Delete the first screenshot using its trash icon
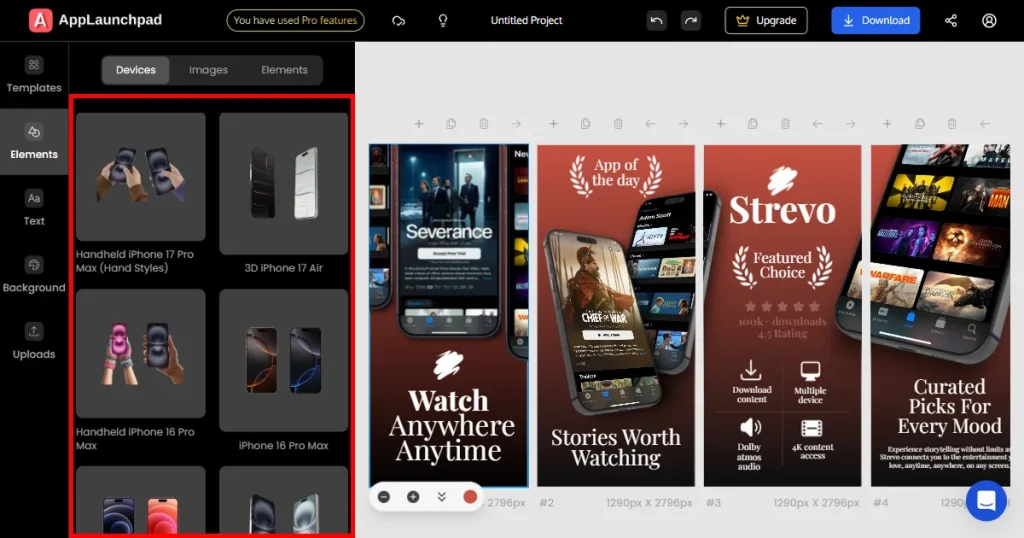 coord(484,124)
